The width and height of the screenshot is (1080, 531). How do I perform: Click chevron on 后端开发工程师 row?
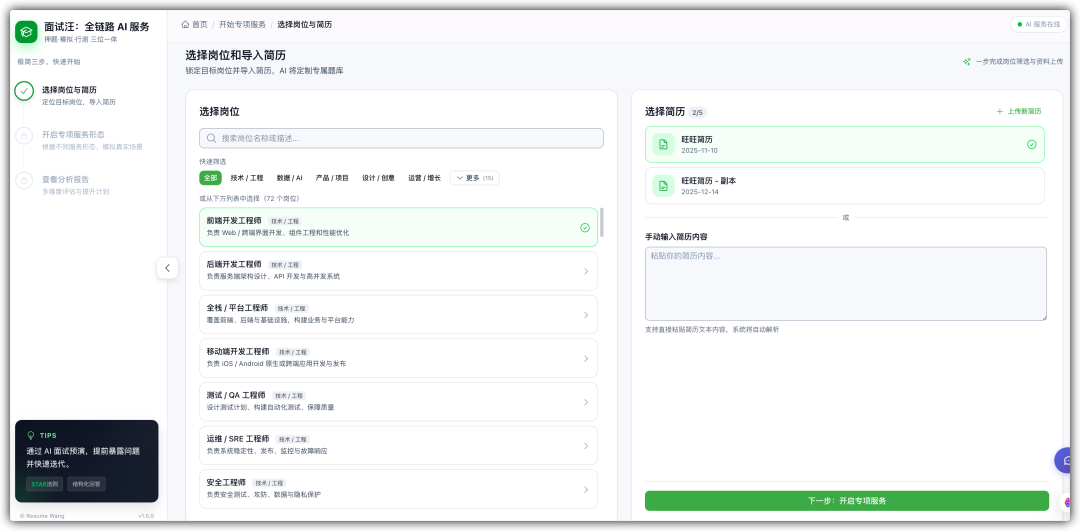(586, 271)
